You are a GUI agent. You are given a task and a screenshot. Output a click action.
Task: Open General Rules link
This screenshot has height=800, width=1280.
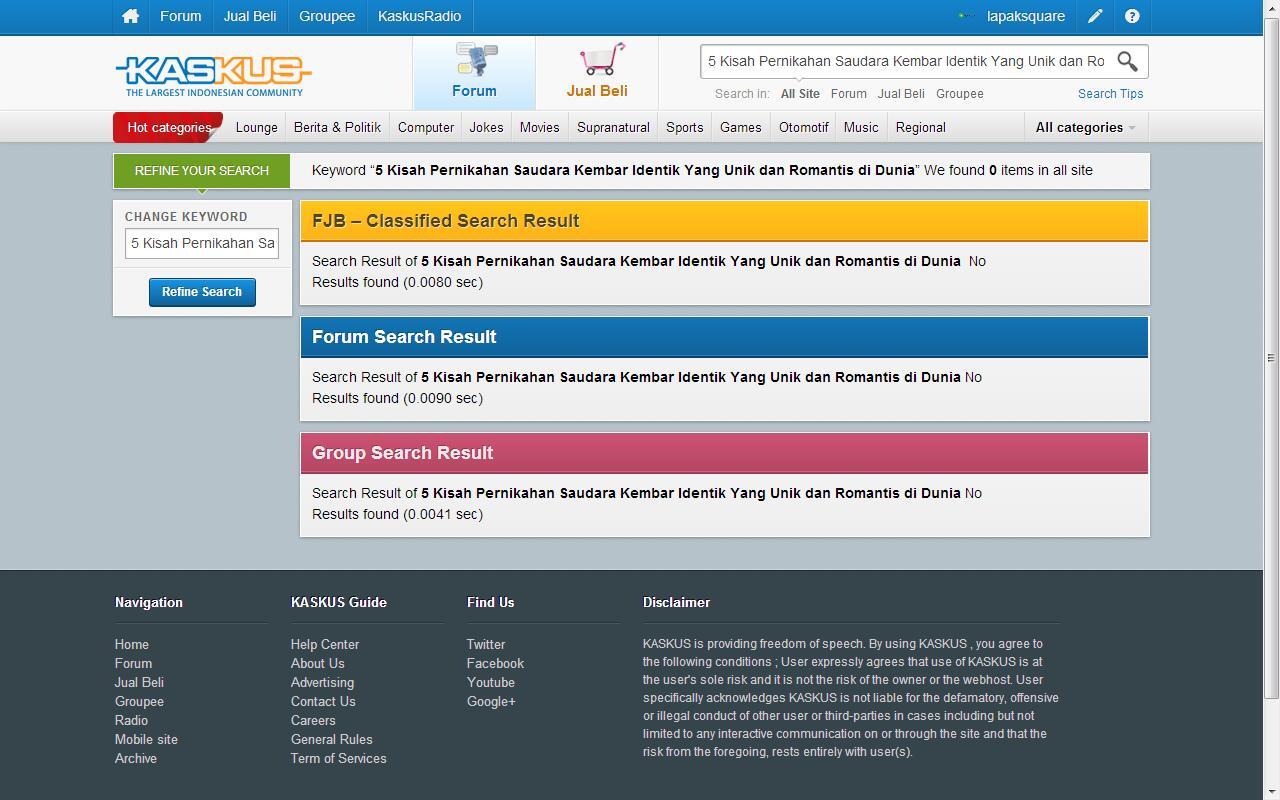point(331,740)
